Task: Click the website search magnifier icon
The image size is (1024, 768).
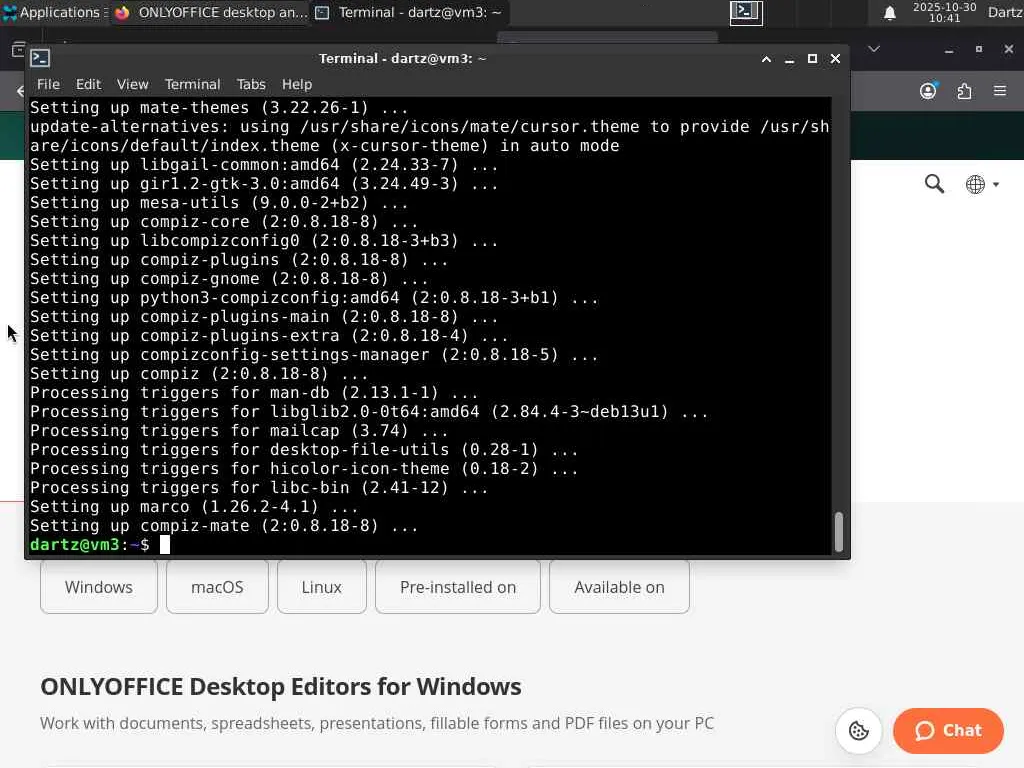Action: click(x=935, y=184)
